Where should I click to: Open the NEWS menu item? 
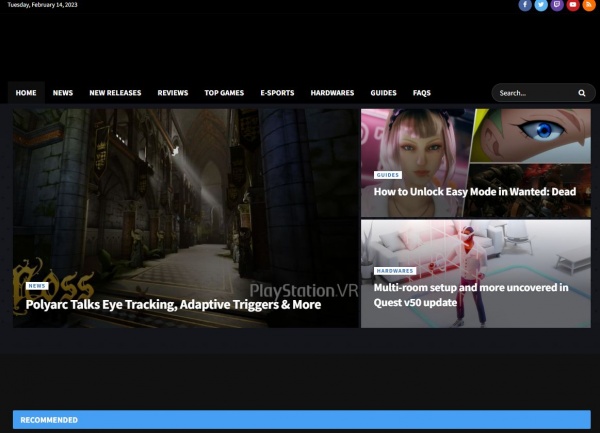click(63, 93)
